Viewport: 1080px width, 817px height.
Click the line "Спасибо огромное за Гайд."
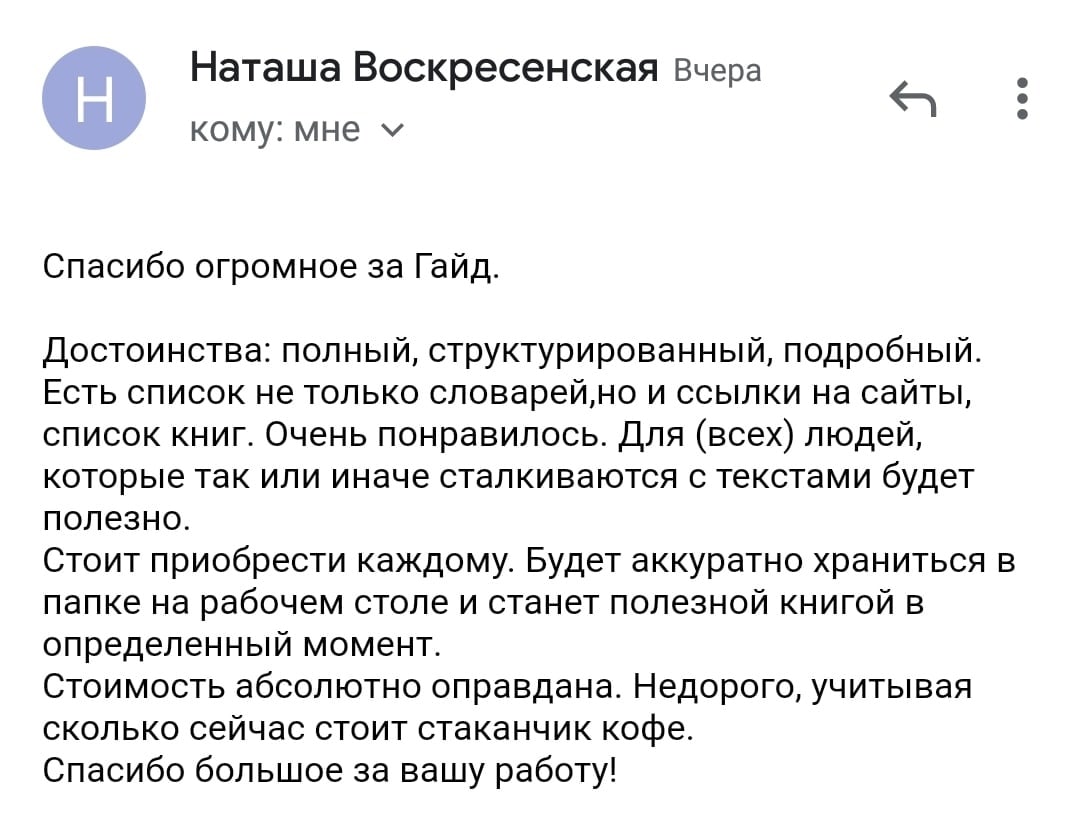pos(270,267)
